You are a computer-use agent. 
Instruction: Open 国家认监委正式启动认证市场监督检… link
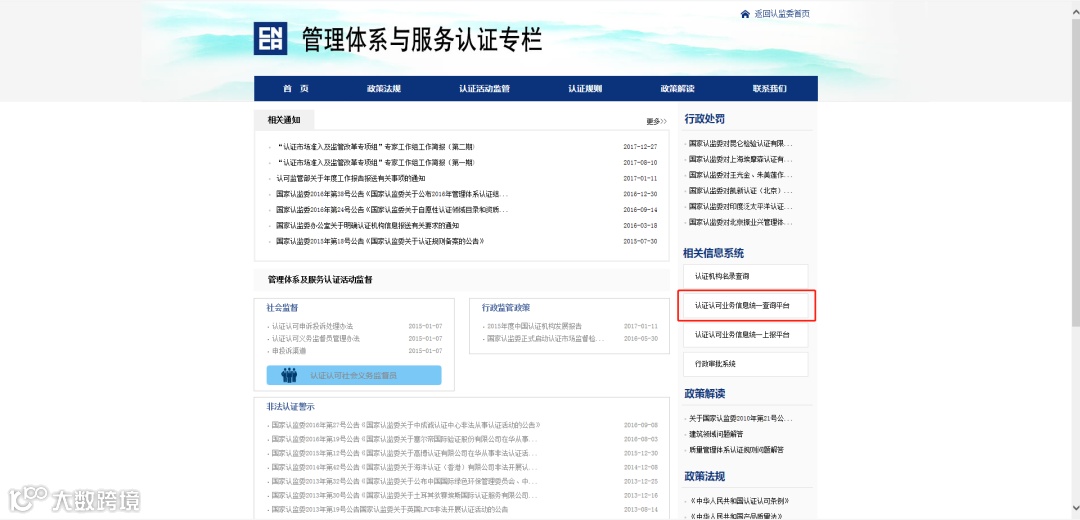(546, 339)
